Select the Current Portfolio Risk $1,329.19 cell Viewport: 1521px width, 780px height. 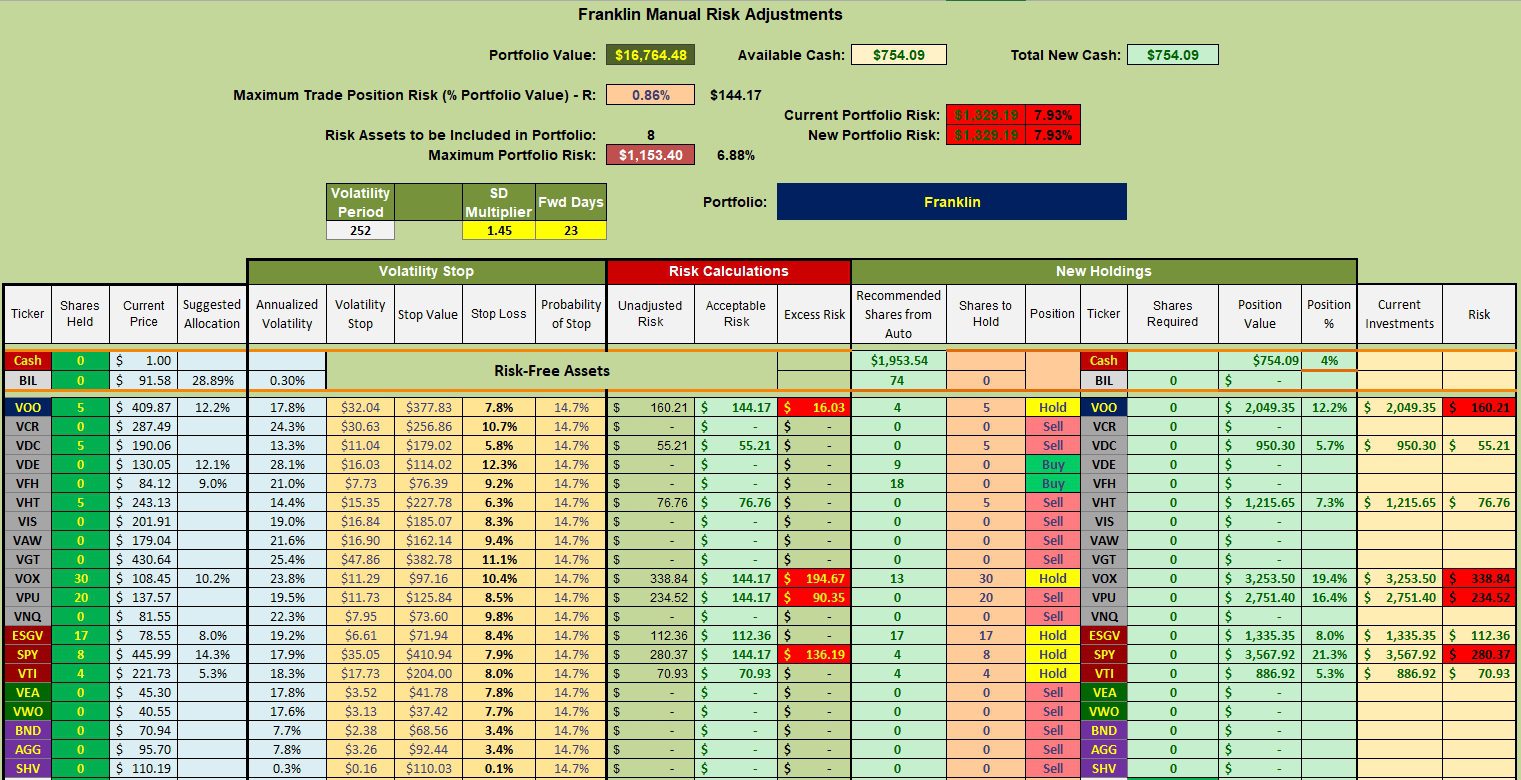pyautogui.click(x=986, y=115)
